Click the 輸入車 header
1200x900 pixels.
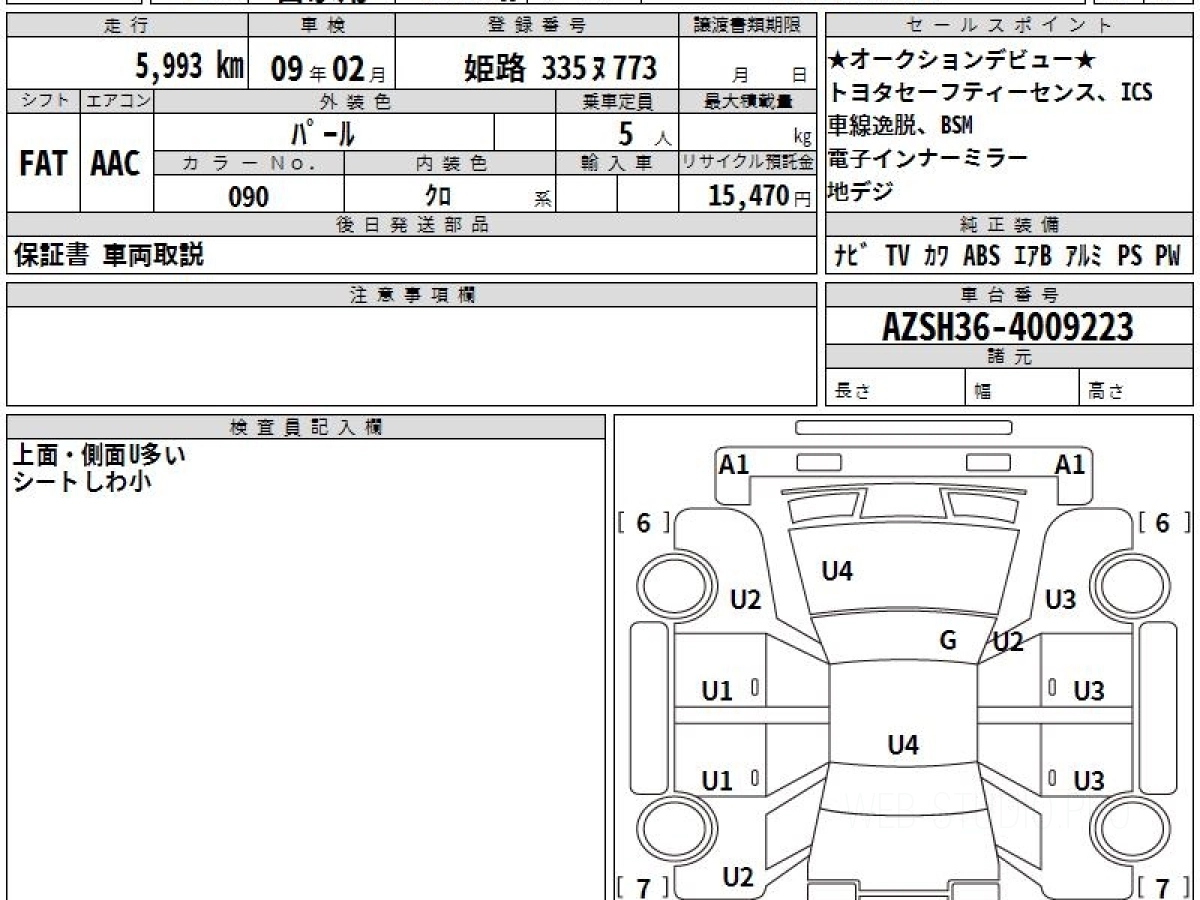(618, 164)
